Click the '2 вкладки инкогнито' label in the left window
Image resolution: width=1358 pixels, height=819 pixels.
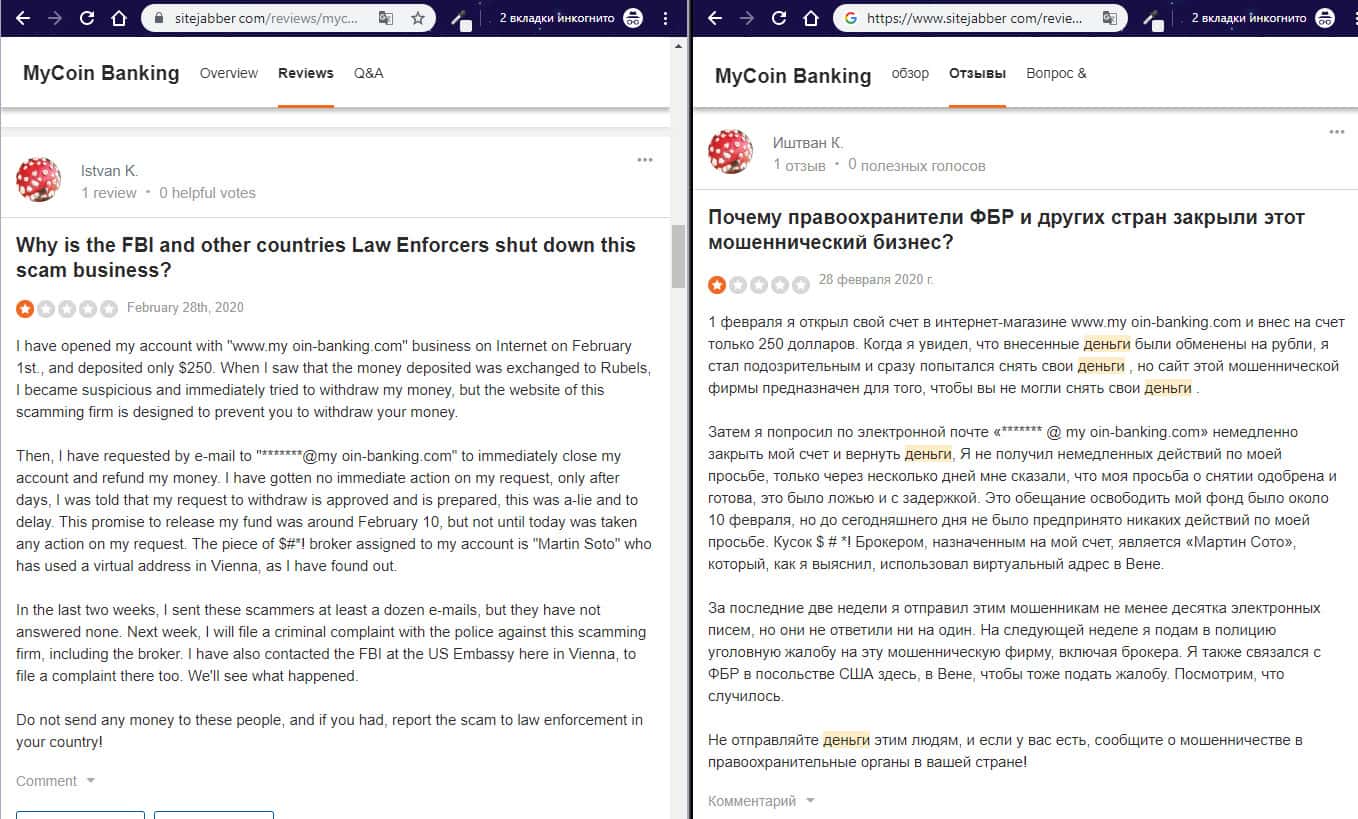pyautogui.click(x=558, y=18)
